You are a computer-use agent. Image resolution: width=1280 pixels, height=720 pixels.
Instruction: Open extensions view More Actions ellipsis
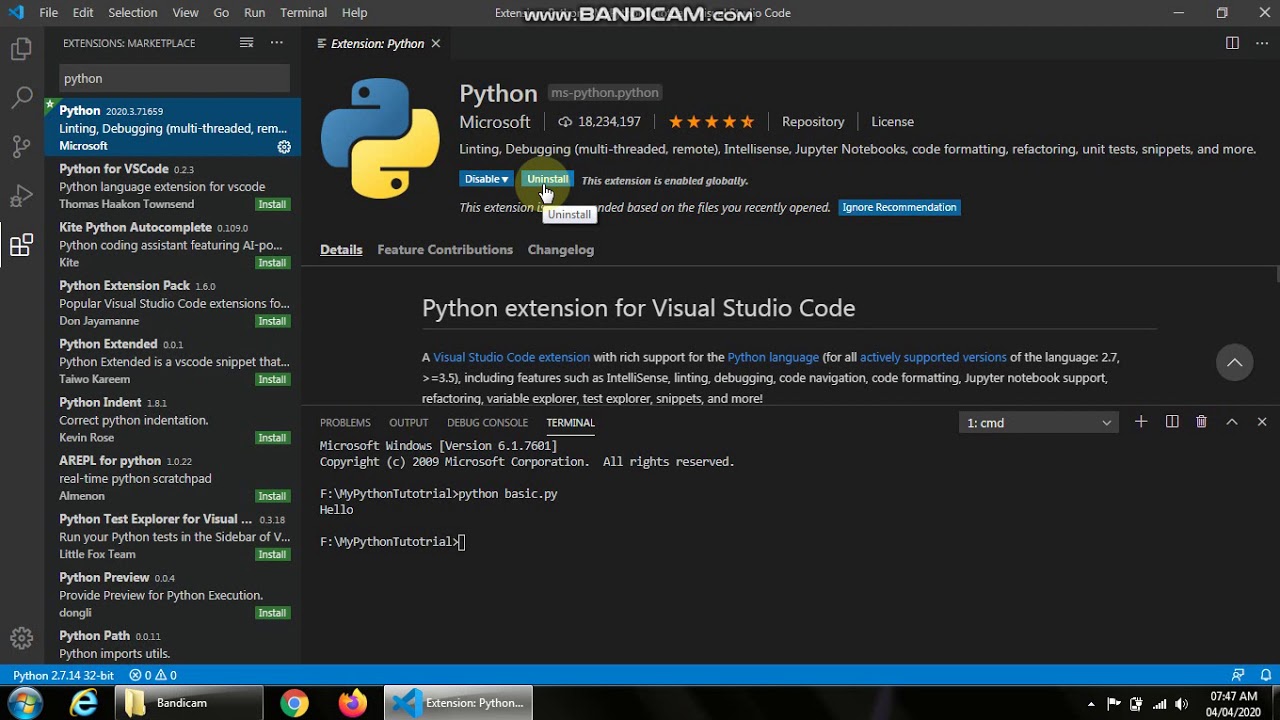277,43
